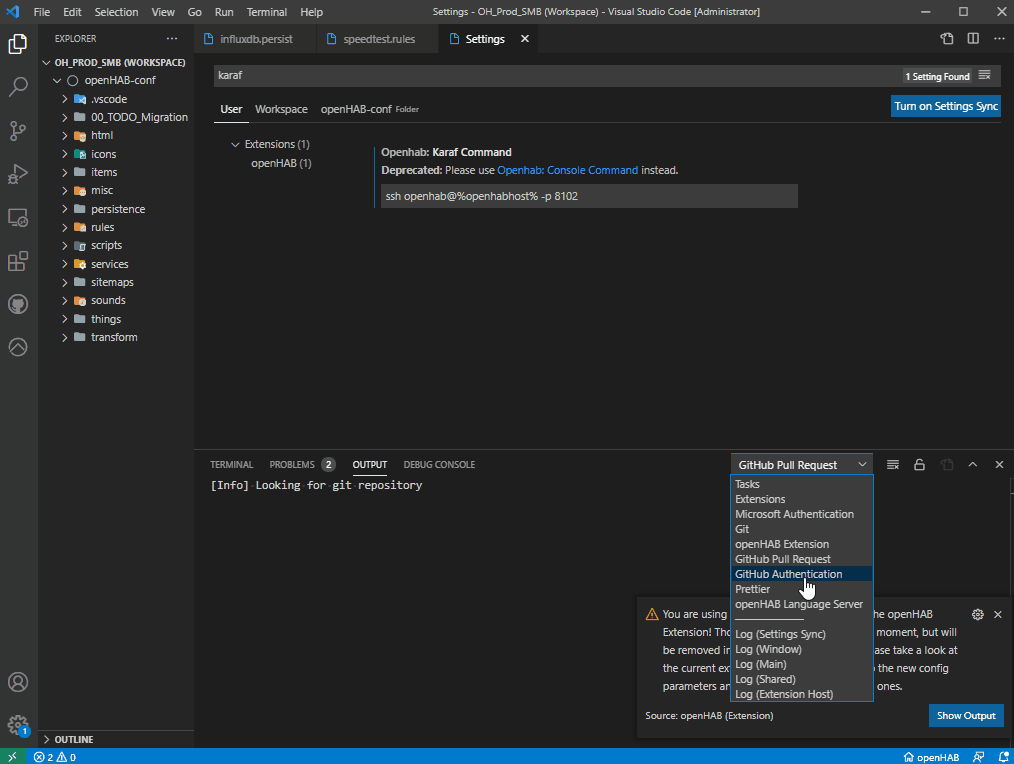Switch to the Problems panel tab

coord(292,465)
